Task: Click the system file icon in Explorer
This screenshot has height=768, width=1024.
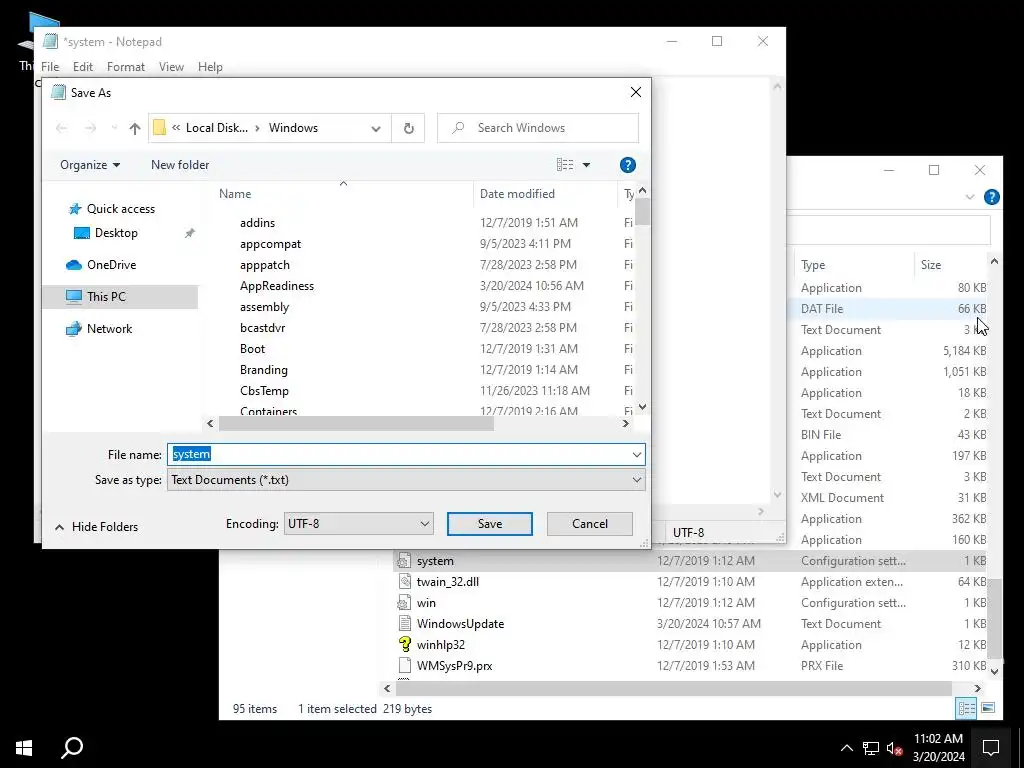Action: pyautogui.click(x=404, y=561)
